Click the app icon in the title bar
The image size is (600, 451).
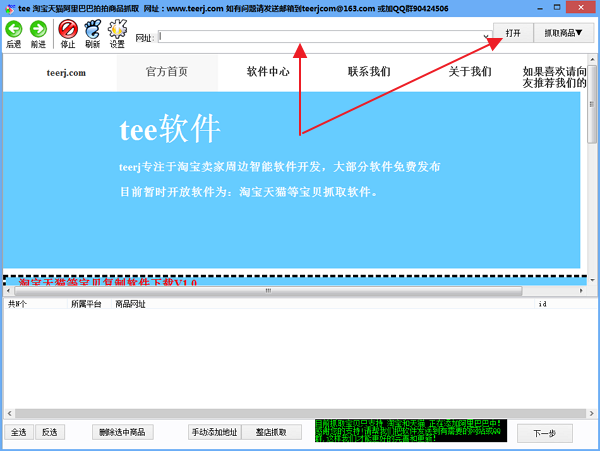pos(10,8)
